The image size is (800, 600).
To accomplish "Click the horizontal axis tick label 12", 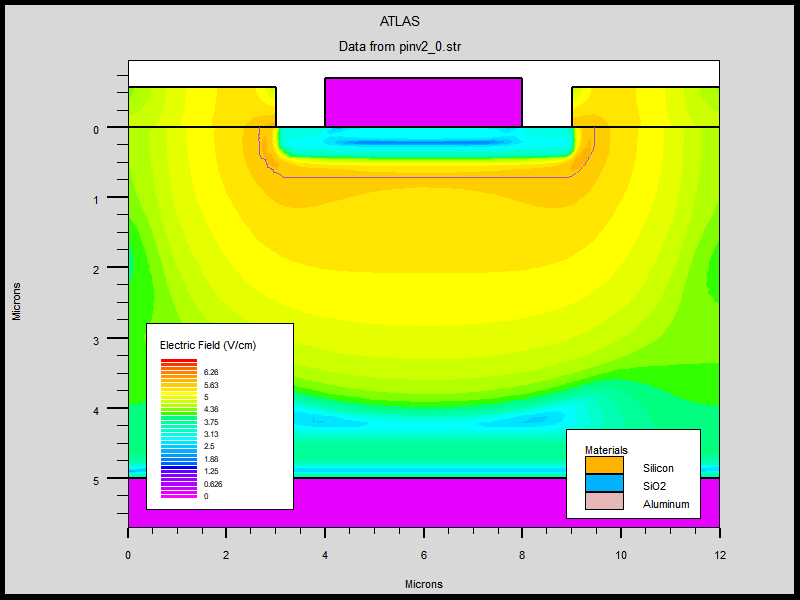I will (x=719, y=555).
